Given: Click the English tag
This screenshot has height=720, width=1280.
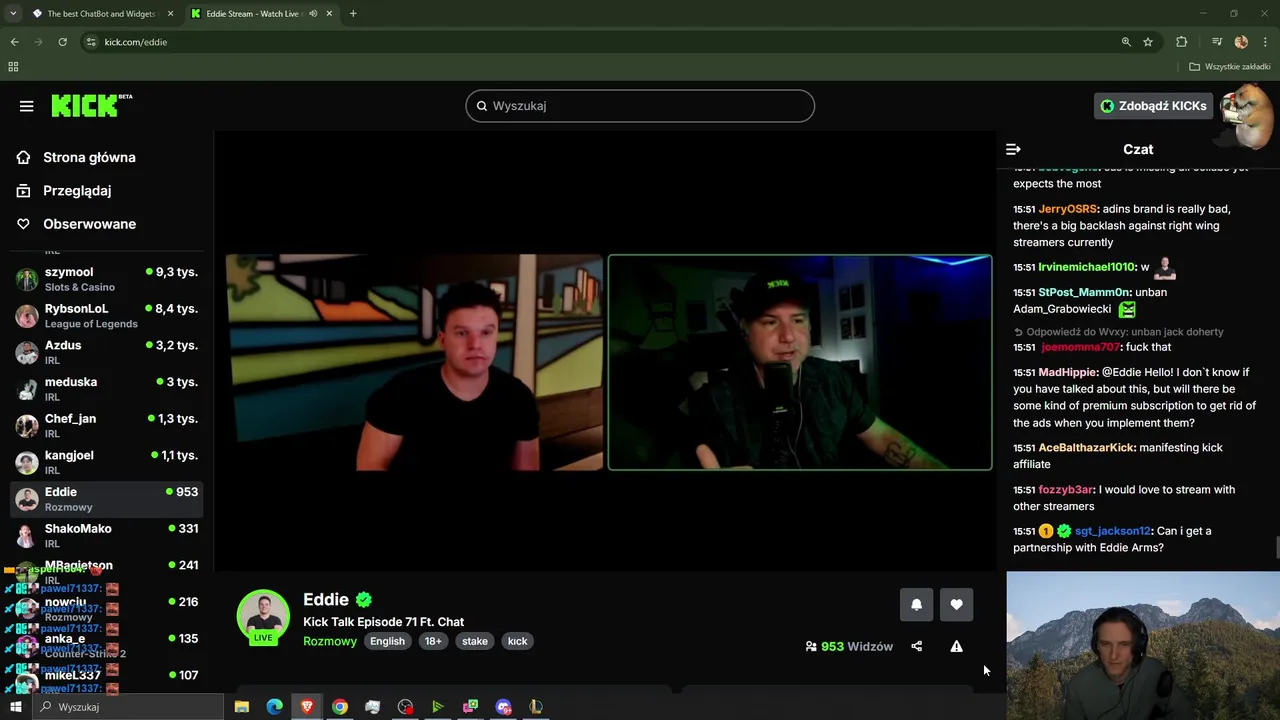Looking at the screenshot, I should click(x=387, y=641).
